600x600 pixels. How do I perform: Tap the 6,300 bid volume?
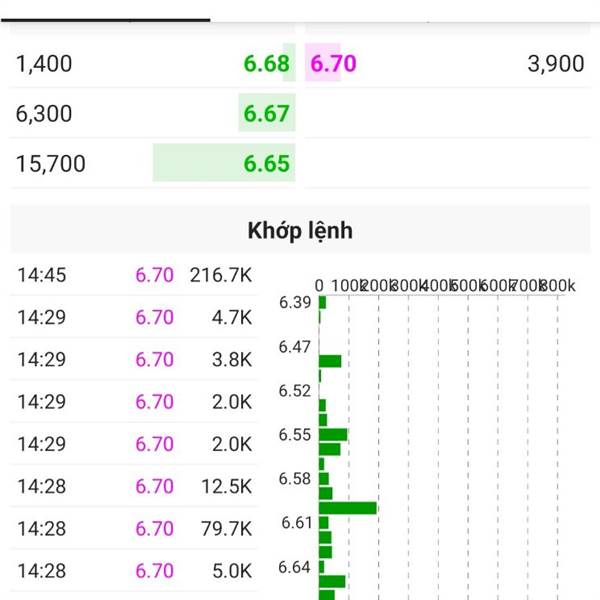pos(44,114)
